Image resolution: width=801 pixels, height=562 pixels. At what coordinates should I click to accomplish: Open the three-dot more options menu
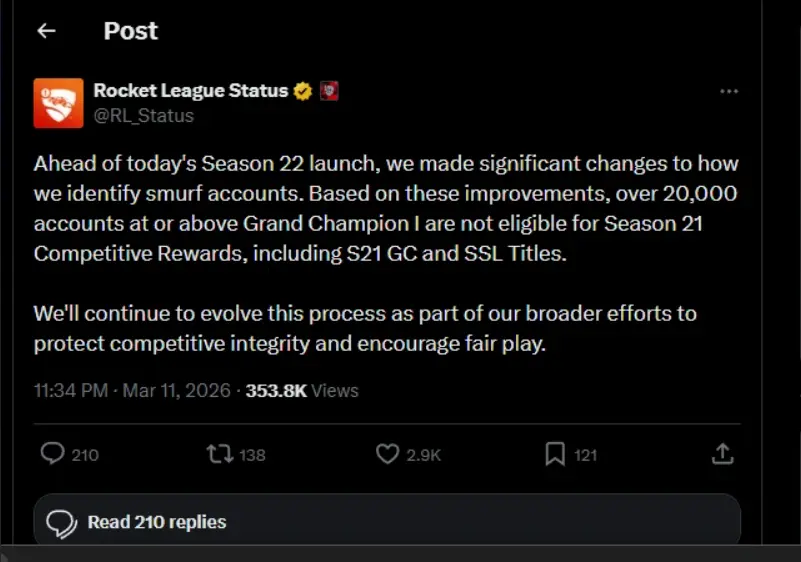[729, 91]
